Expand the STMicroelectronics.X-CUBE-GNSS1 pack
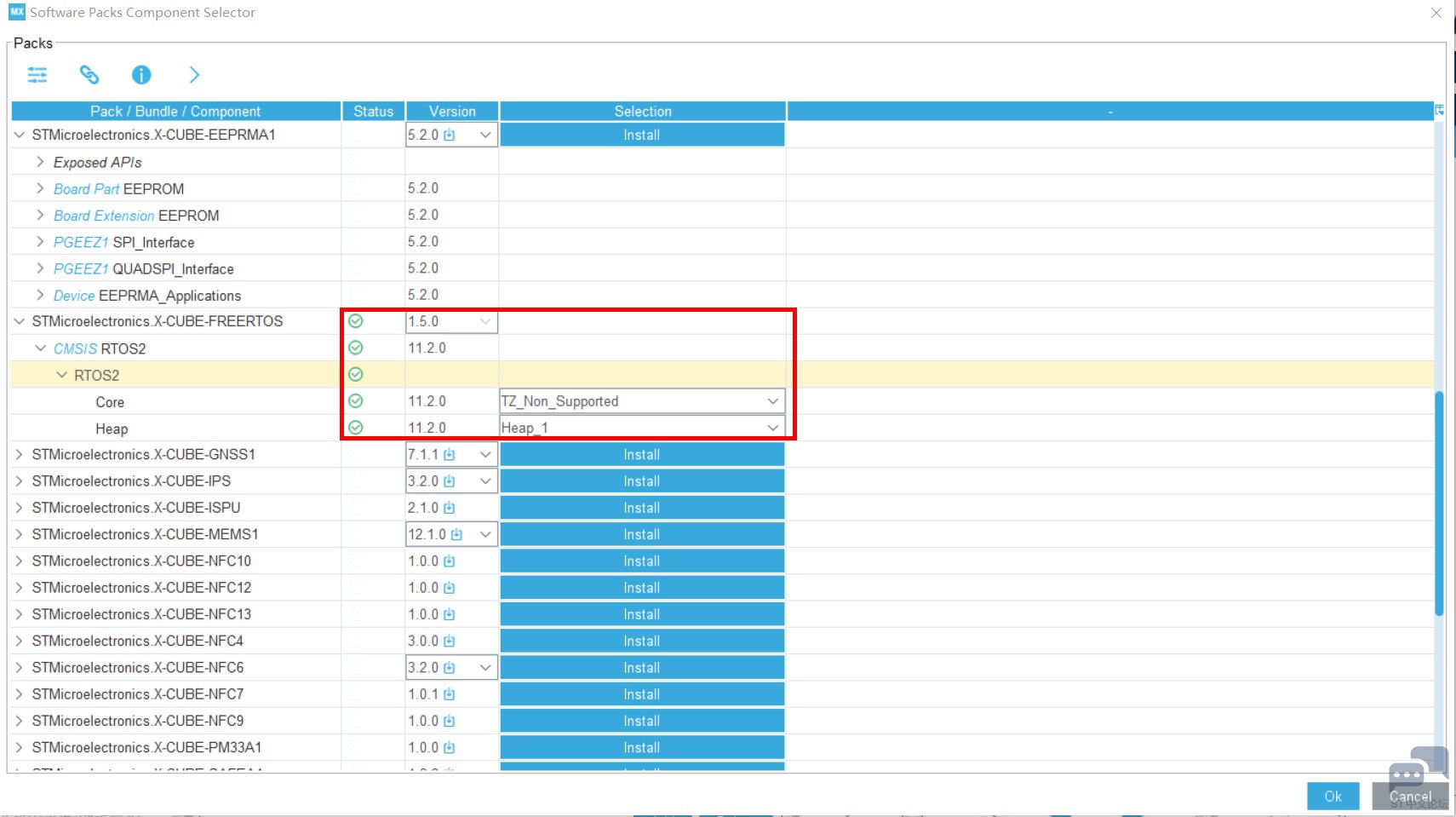The image size is (1456, 817). 19,455
